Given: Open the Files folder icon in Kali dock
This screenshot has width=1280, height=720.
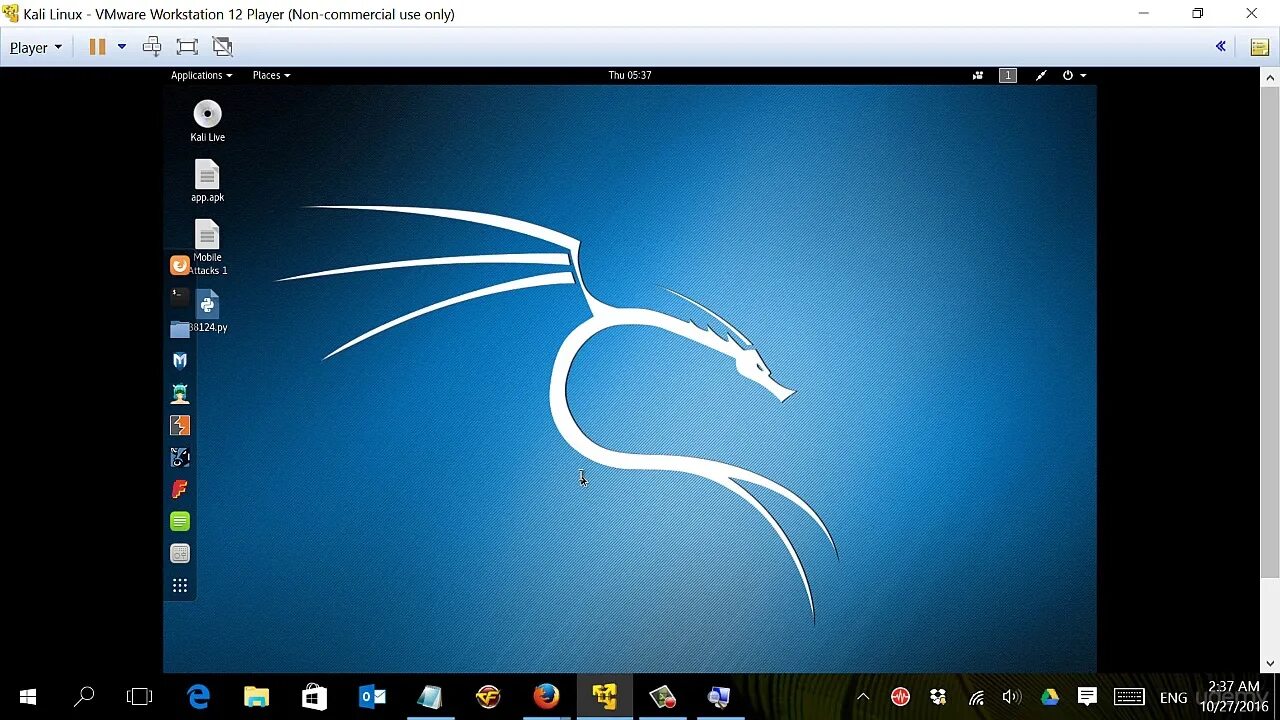Looking at the screenshot, I should (180, 329).
